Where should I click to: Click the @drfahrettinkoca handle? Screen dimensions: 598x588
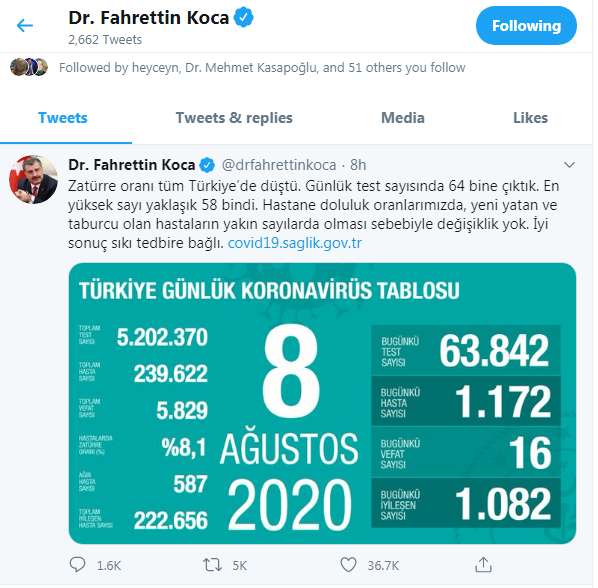coord(279,165)
